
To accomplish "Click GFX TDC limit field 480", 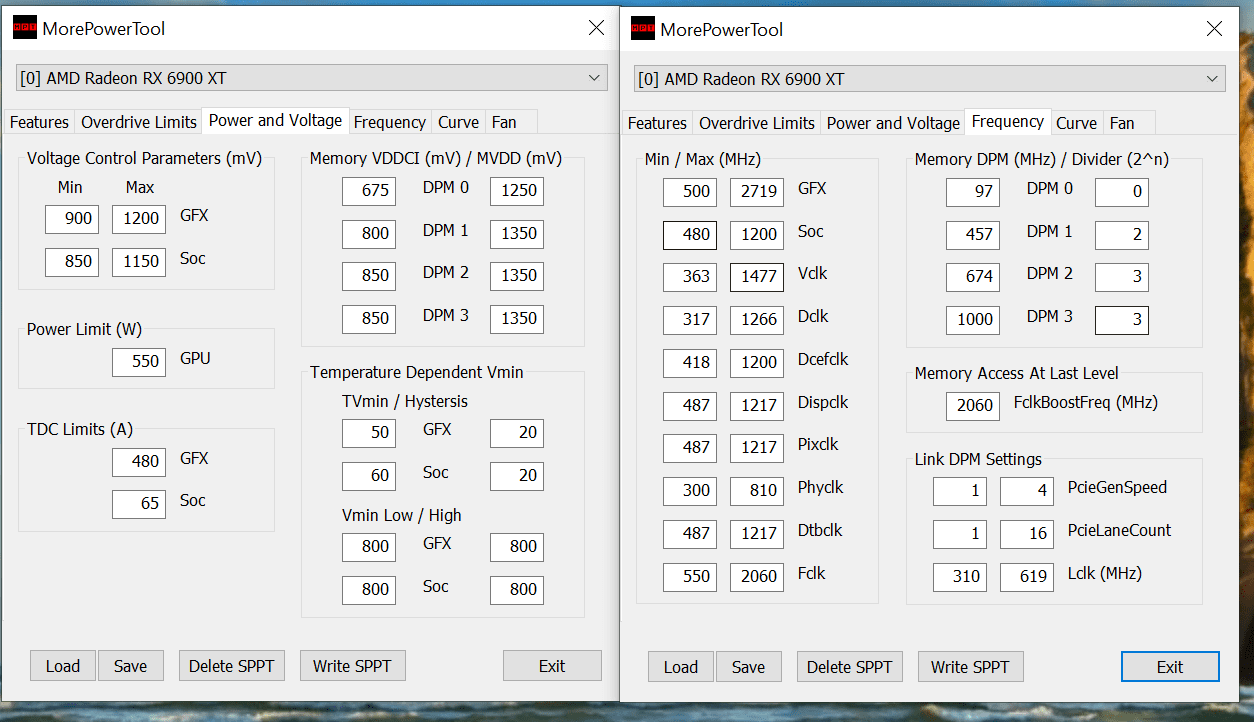I will (x=139, y=462).
